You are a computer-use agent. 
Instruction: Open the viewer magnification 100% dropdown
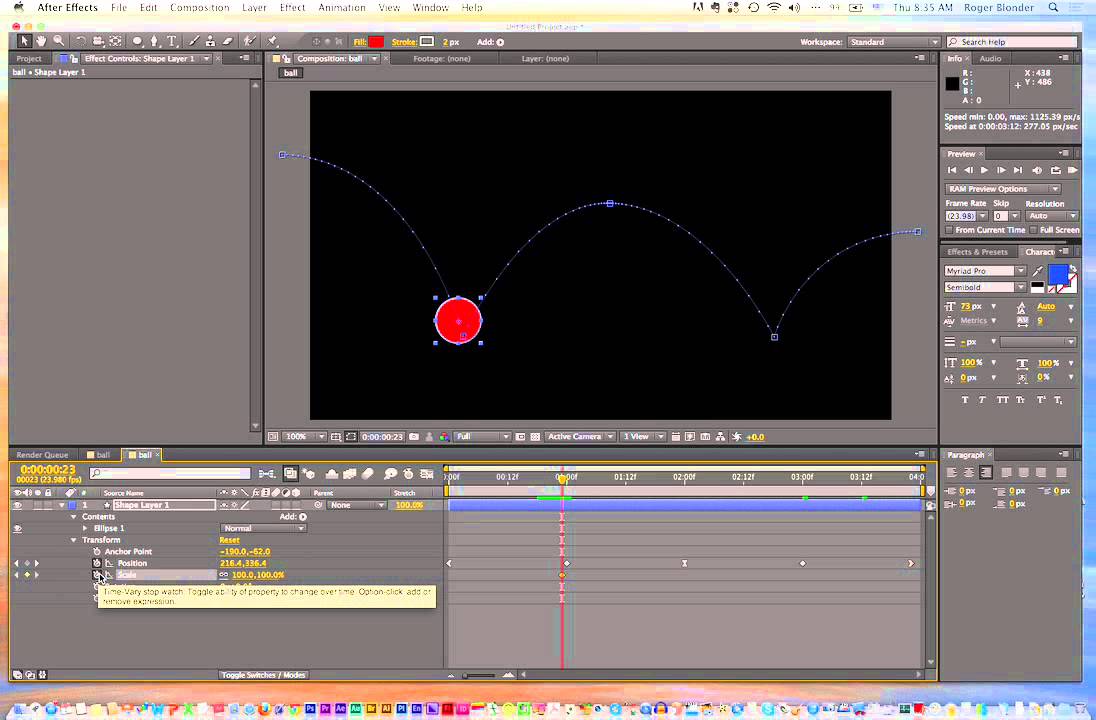pos(304,436)
